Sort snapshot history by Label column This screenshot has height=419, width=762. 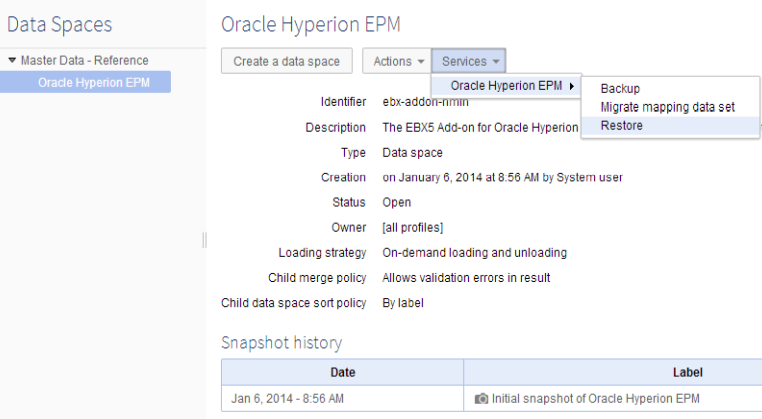tap(687, 372)
